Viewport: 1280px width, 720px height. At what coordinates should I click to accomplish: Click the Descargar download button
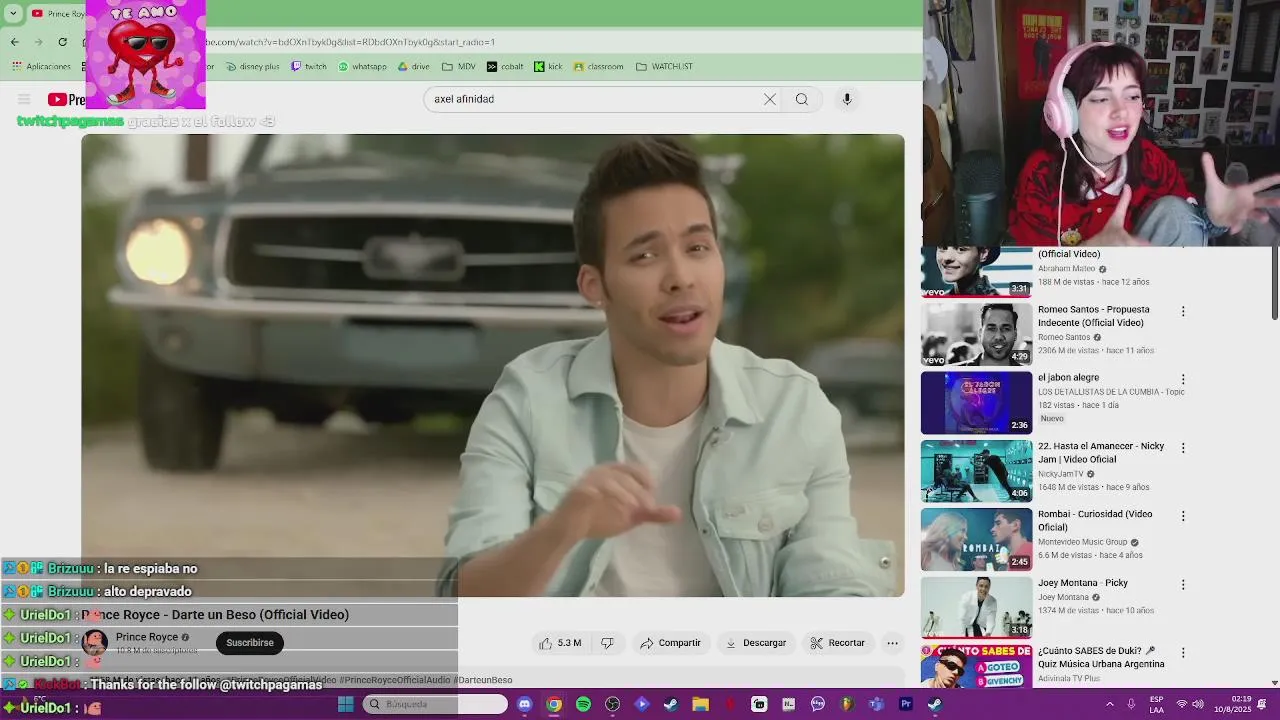point(755,643)
